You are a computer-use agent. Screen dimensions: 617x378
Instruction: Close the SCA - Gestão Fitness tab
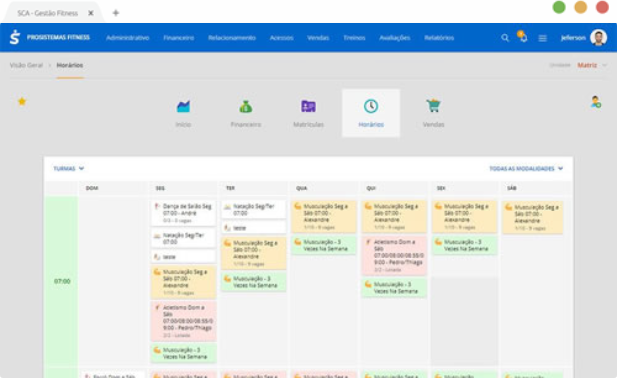click(x=91, y=13)
